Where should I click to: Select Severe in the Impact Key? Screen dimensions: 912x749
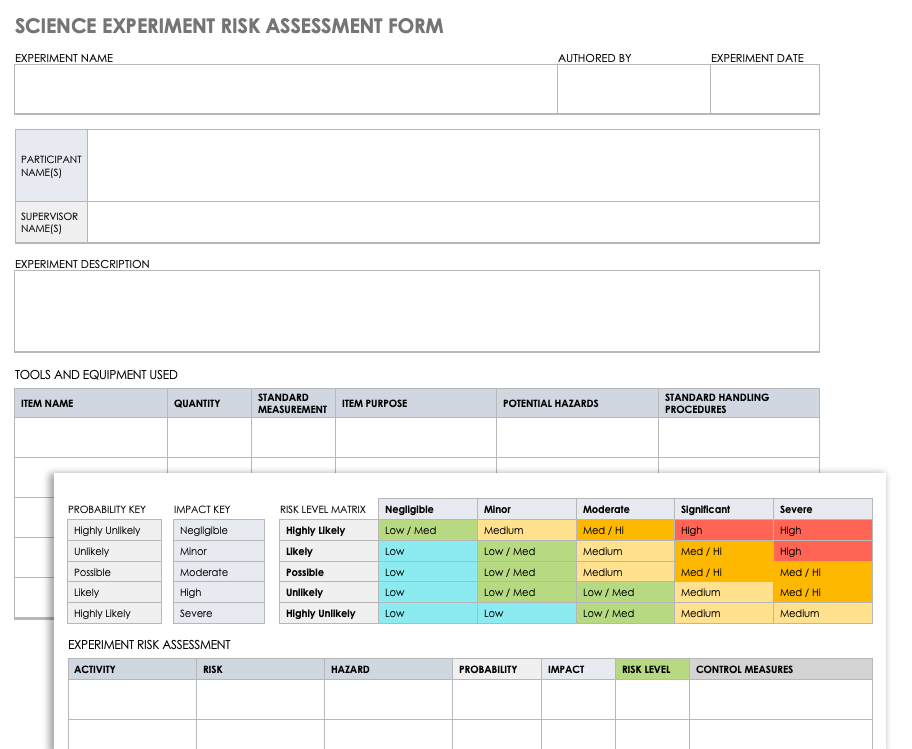218,613
